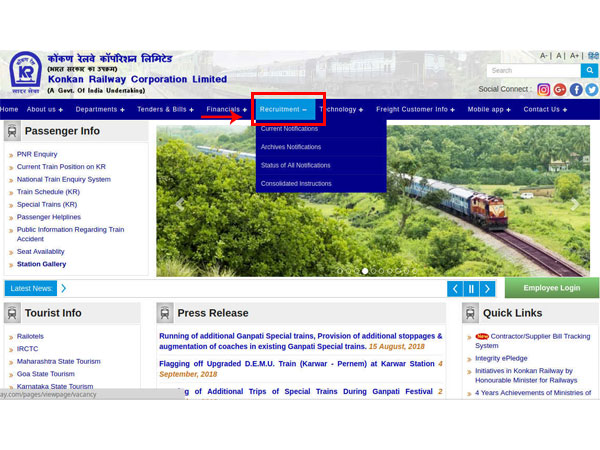Expand the Departments menu
Image resolution: width=600 pixels, height=450 pixels.
tap(100, 109)
